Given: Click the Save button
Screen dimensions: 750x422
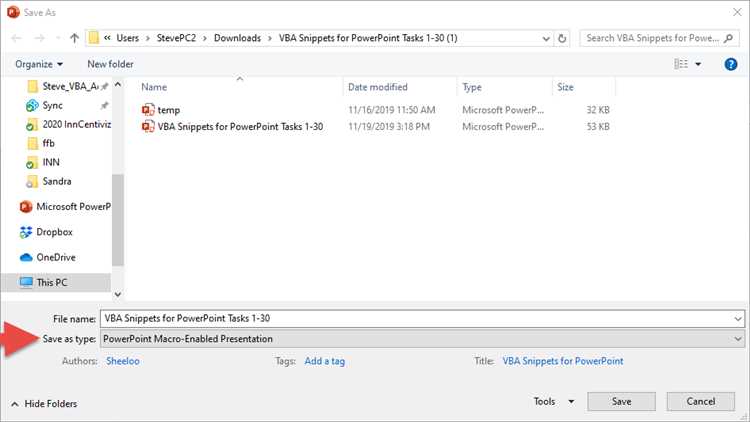Looking at the screenshot, I should tap(621, 401).
